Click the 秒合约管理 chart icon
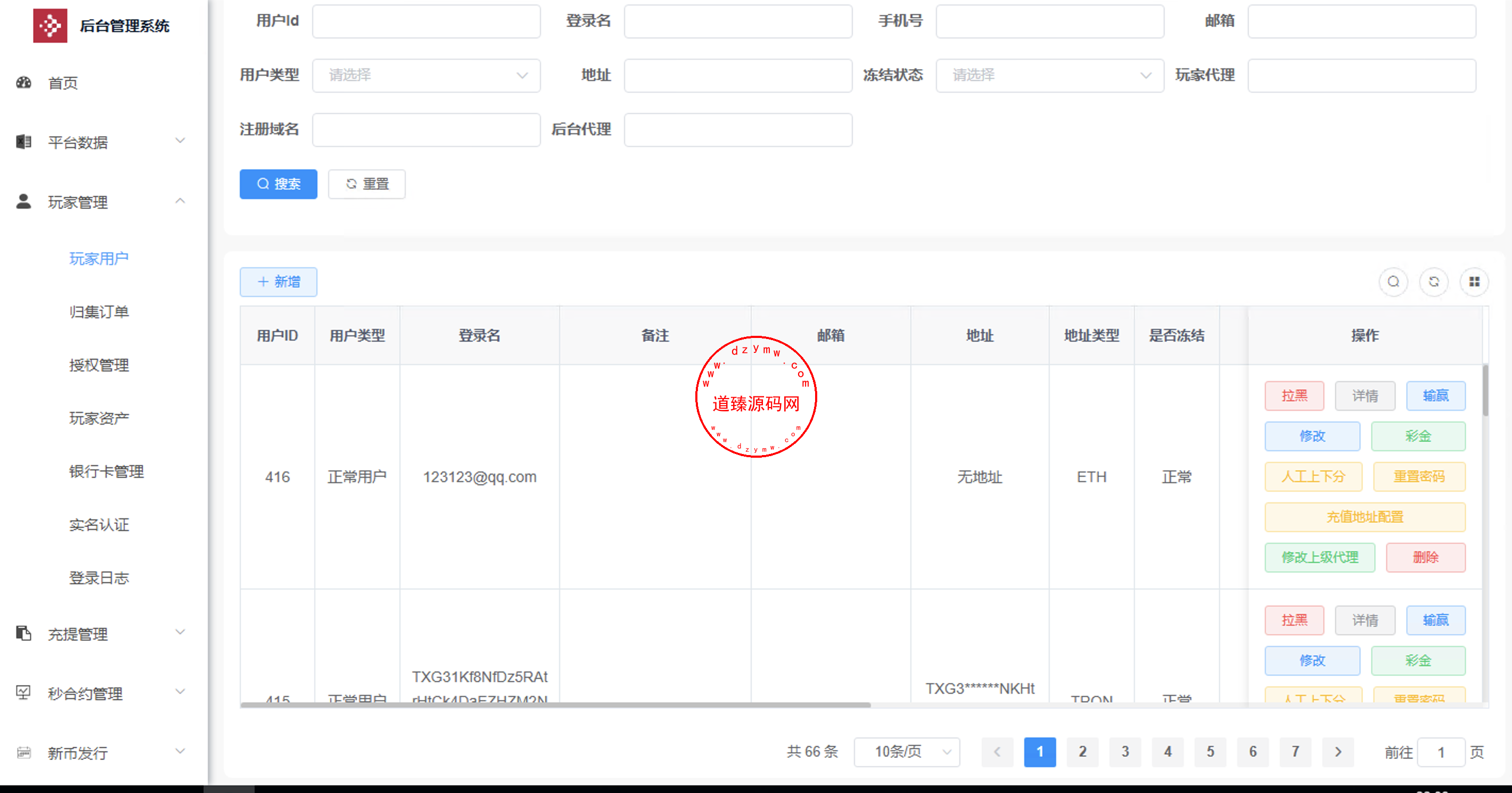This screenshot has width=1512, height=793. (23, 693)
